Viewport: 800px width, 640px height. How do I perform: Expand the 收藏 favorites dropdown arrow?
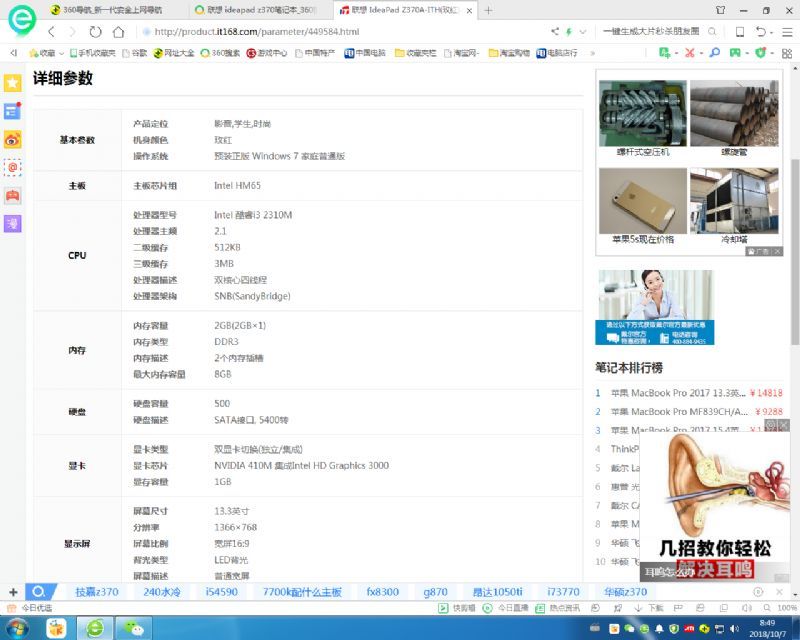click(61, 53)
